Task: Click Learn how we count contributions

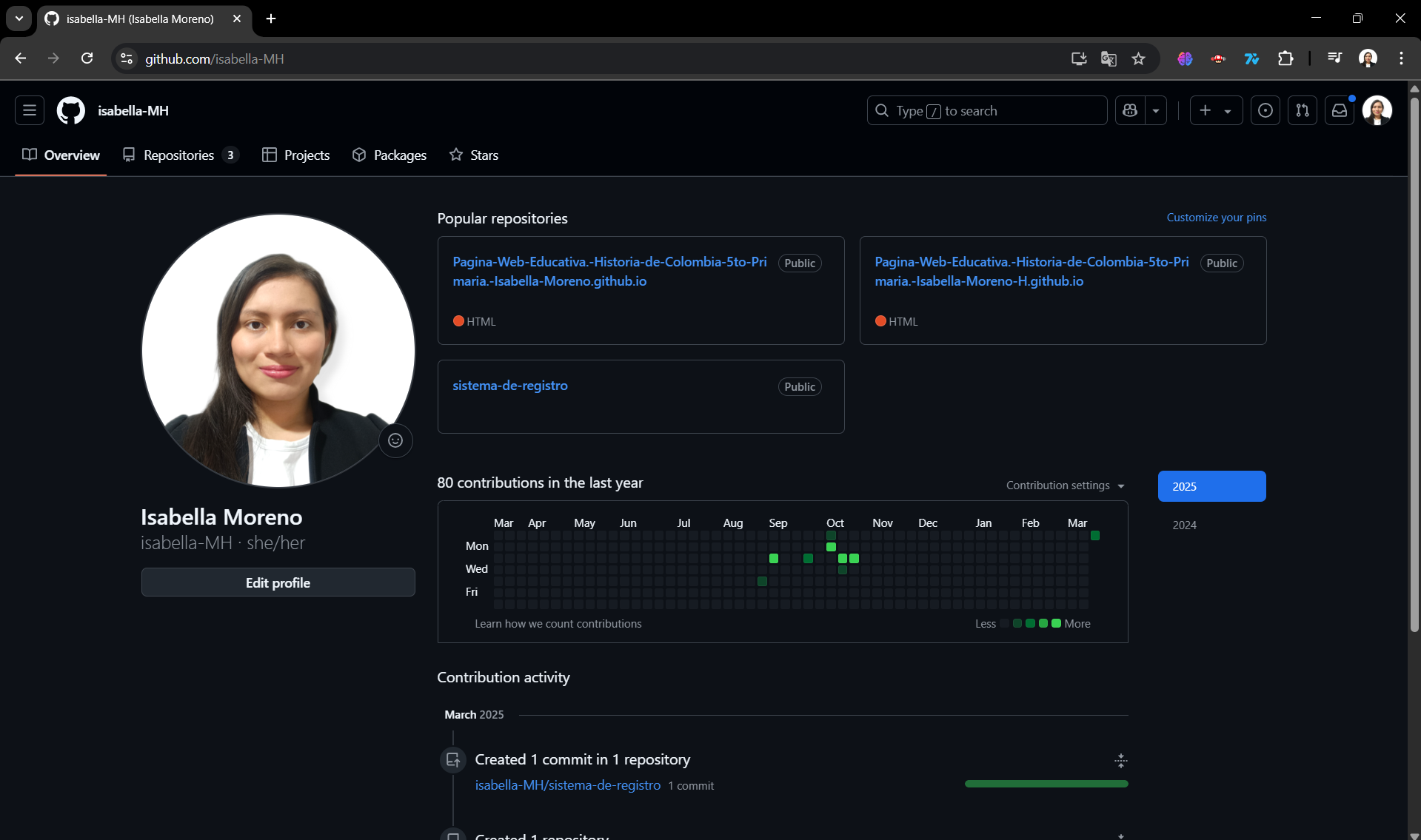Action: [x=558, y=624]
